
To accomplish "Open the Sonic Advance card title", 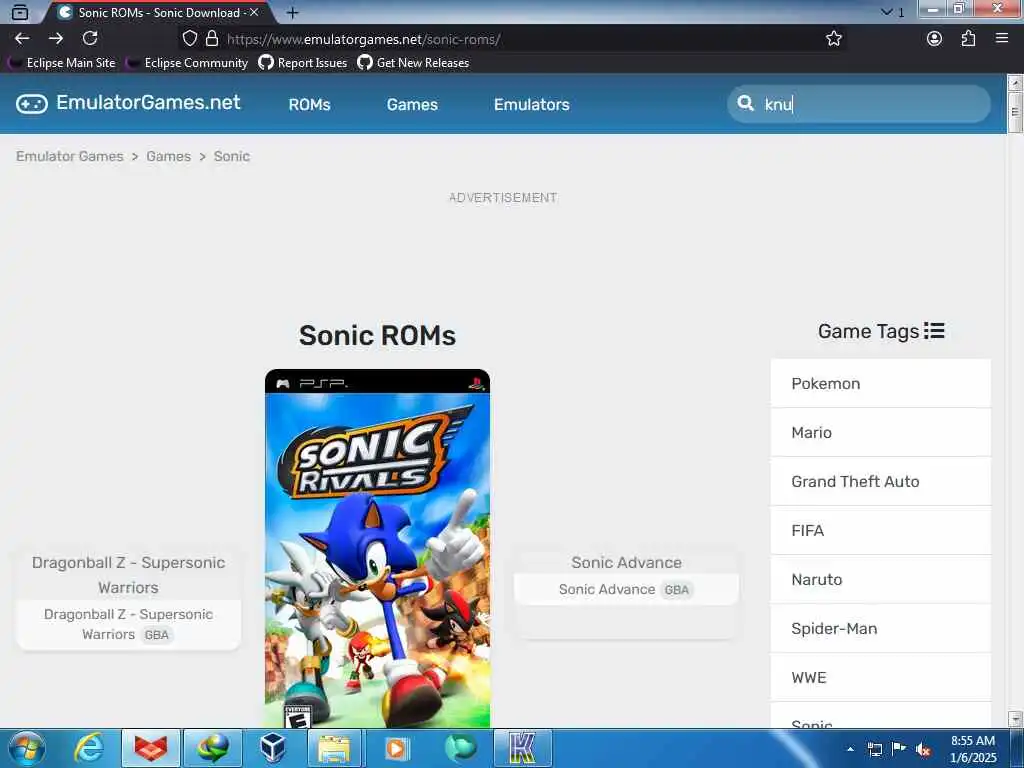I will tap(626, 562).
